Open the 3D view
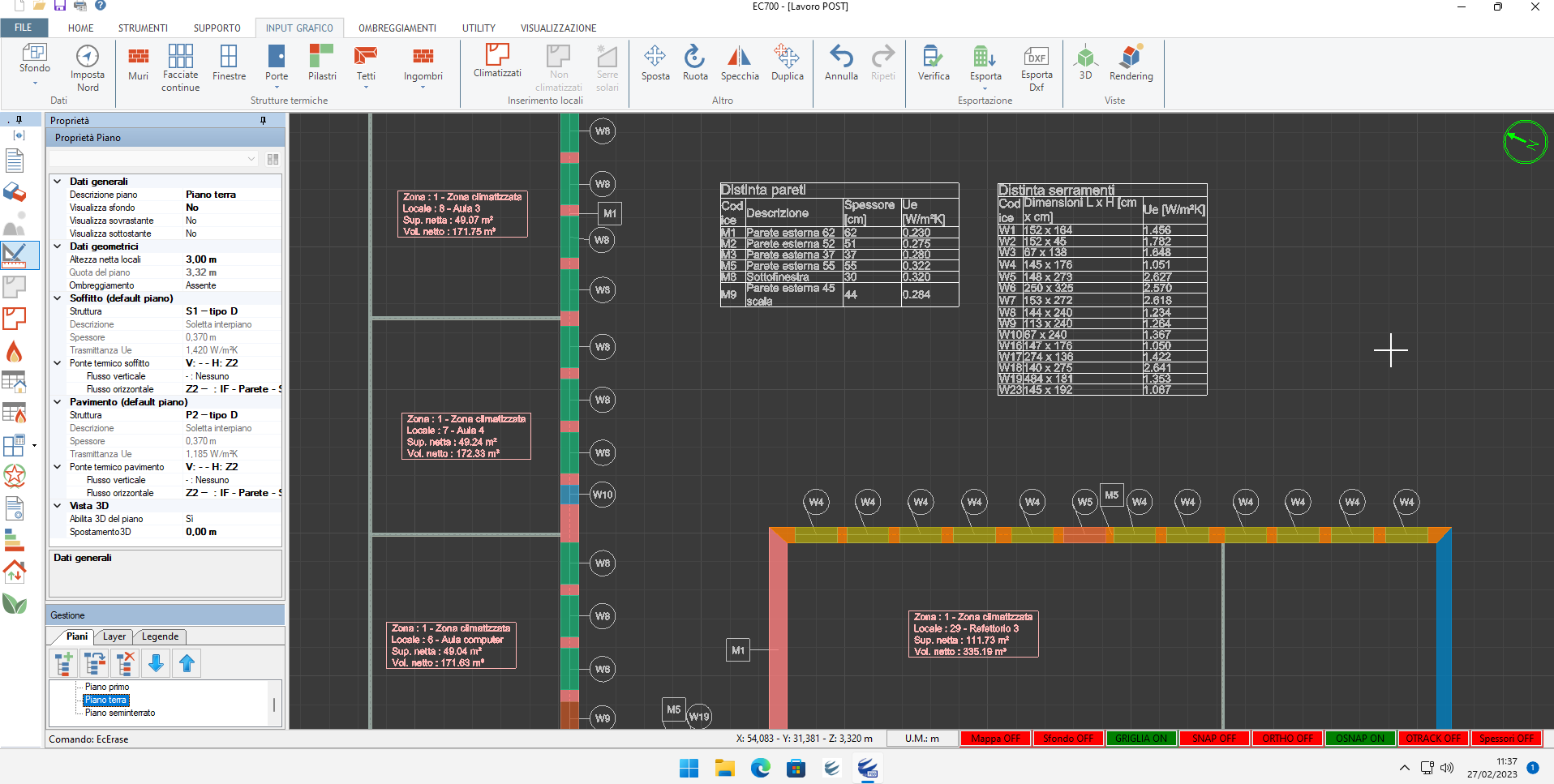This screenshot has height=784, width=1554. [1085, 63]
